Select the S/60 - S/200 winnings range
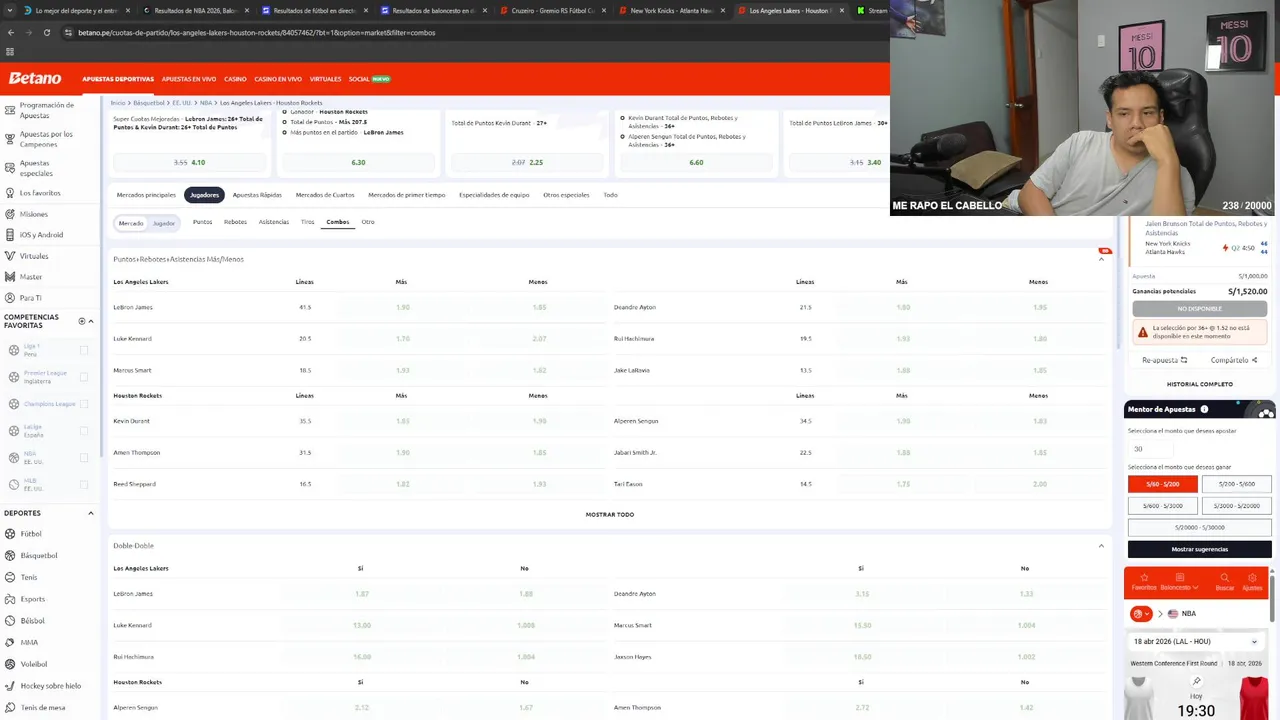The image size is (1280, 720). [x=1163, y=484]
